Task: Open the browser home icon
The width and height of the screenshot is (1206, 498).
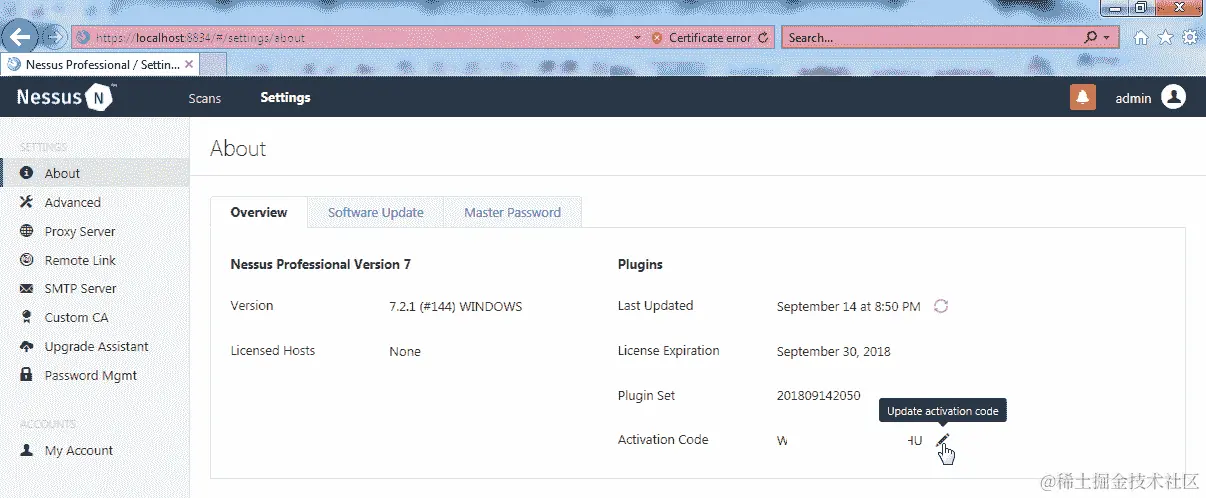Action: [1141, 38]
